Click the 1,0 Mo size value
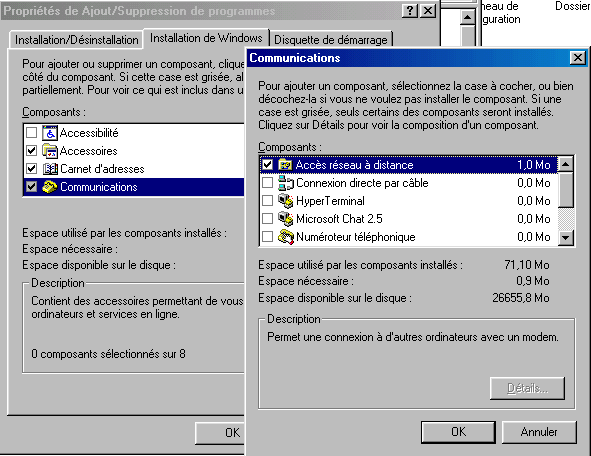 (x=533, y=165)
